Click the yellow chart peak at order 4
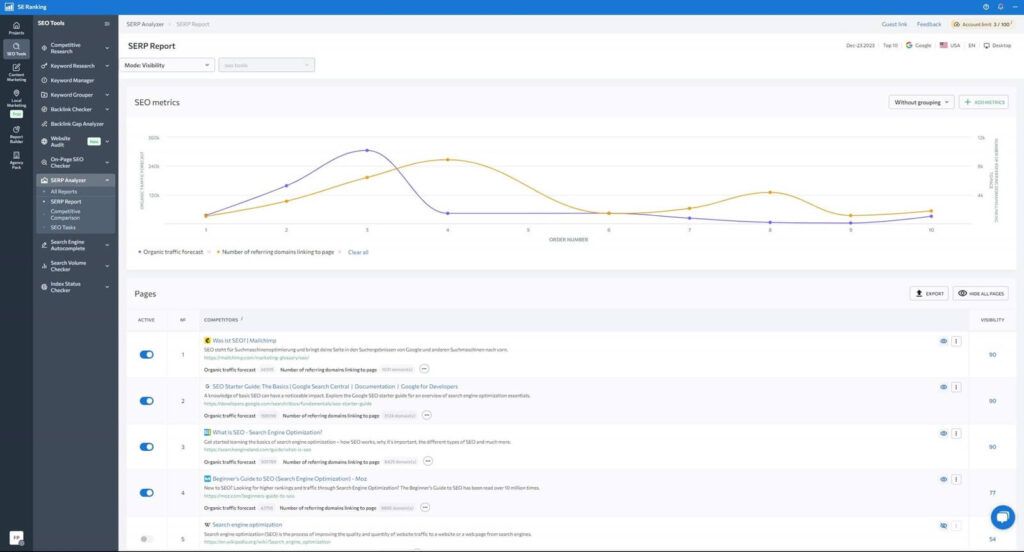Viewport: 1024px width, 552px height. pos(447,159)
